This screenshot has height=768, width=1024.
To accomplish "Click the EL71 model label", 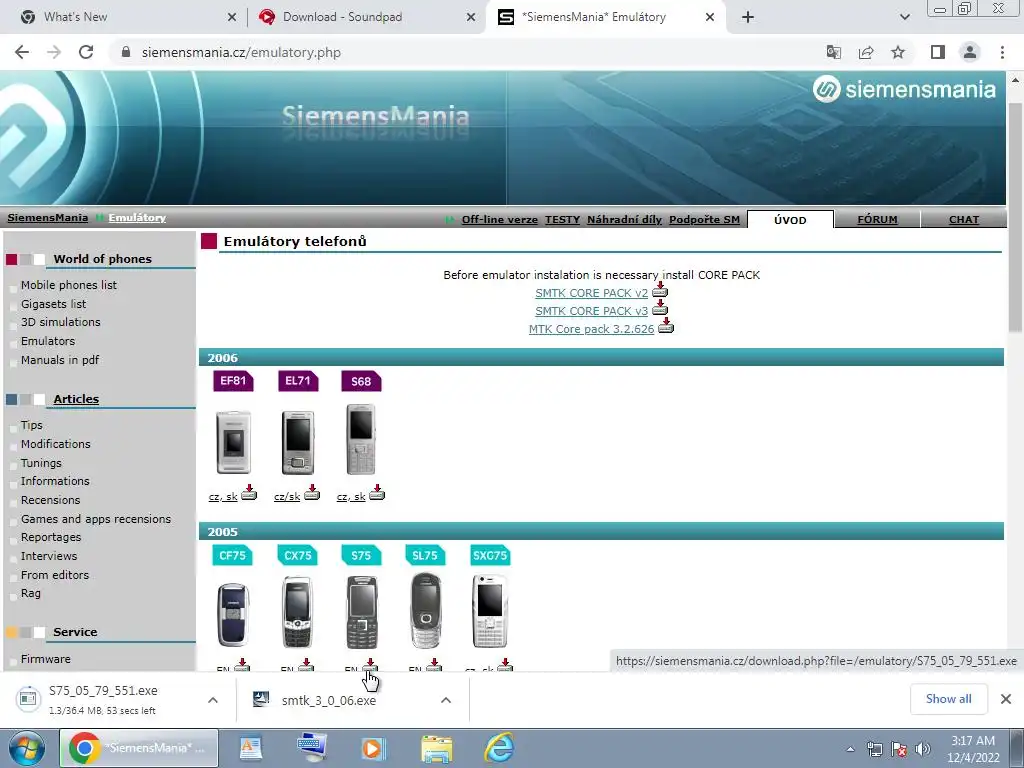I will (298, 381).
